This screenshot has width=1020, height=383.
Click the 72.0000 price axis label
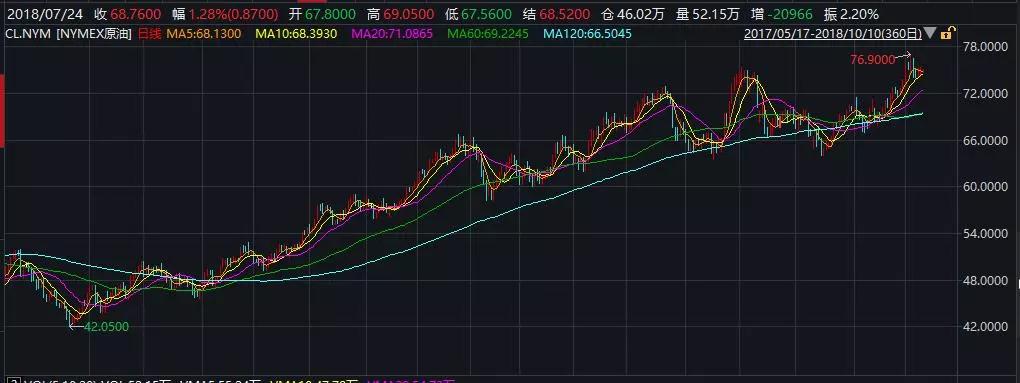pyautogui.click(x=986, y=94)
